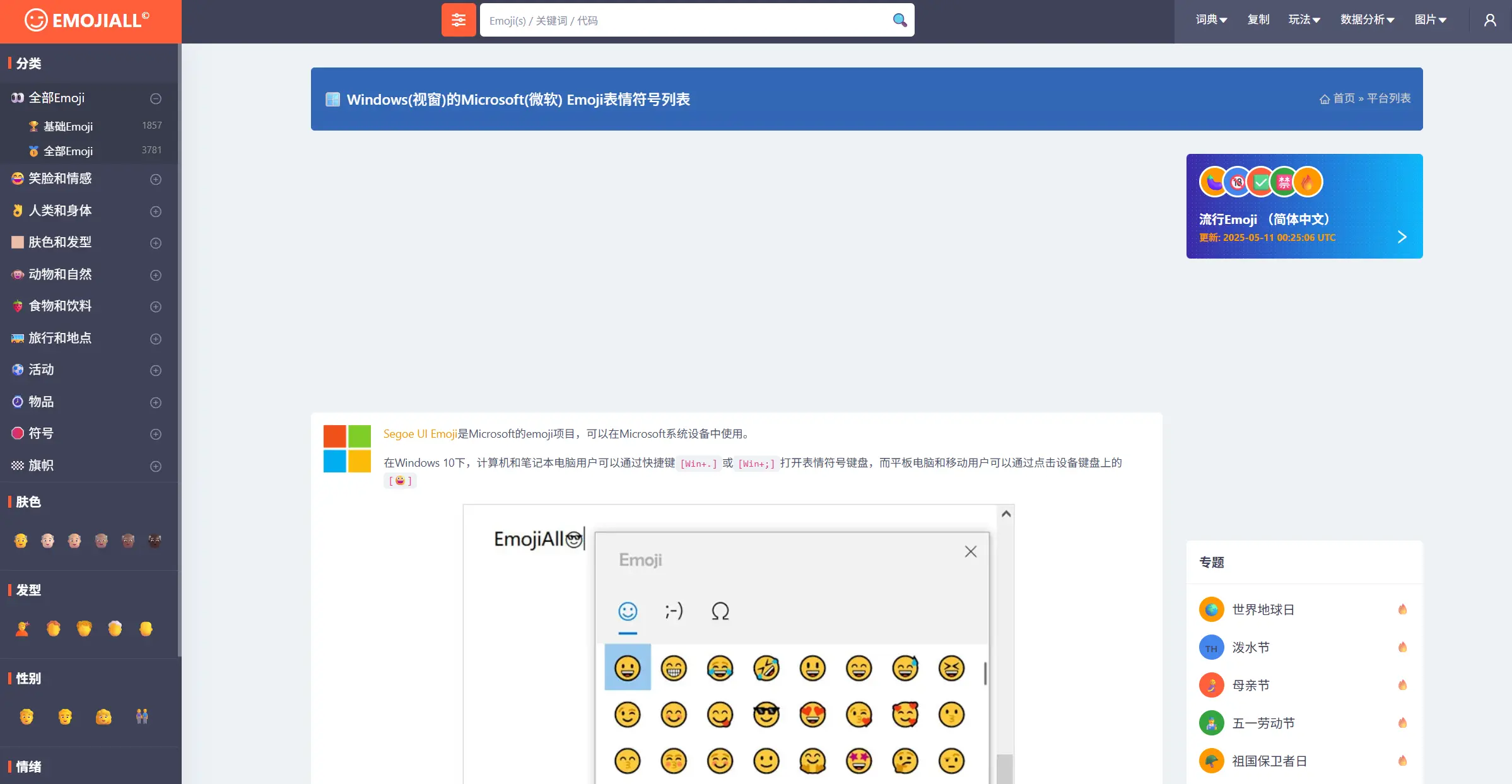Open the 图片 menu
Image resolution: width=1512 pixels, height=784 pixels.
pyautogui.click(x=1429, y=20)
